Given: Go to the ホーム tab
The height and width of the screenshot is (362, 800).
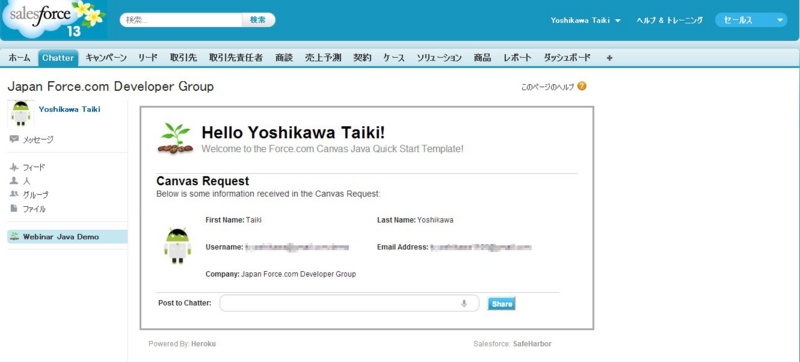Looking at the screenshot, I should tap(19, 58).
